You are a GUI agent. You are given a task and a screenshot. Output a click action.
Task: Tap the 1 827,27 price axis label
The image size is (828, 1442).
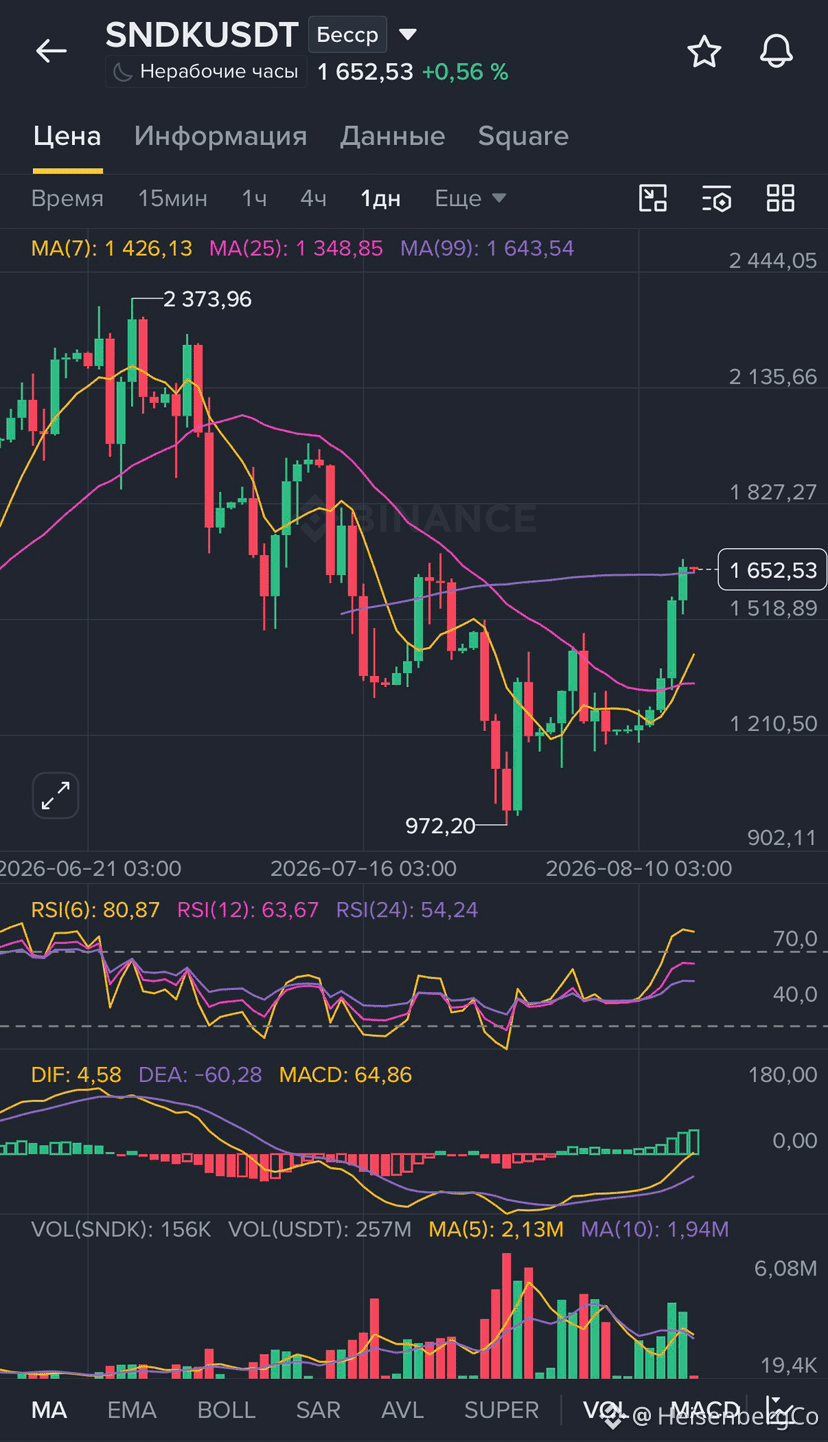(x=773, y=492)
